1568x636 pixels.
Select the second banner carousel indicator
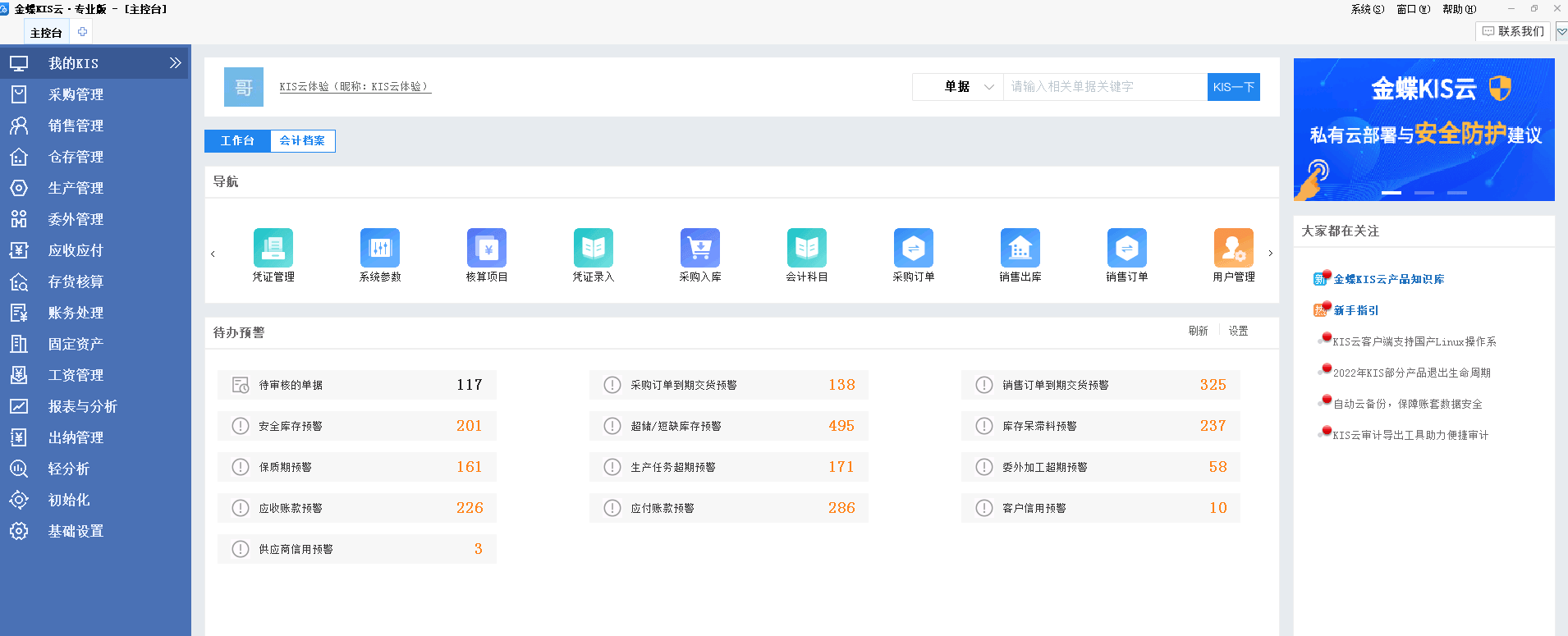pyautogui.click(x=1424, y=193)
